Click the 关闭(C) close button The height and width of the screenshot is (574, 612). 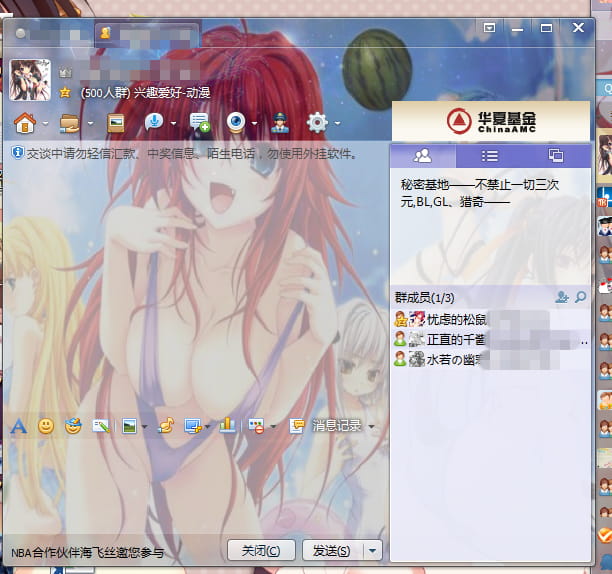pos(261,551)
